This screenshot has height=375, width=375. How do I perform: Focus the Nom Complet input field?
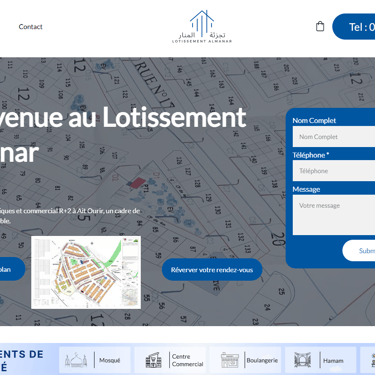click(334, 137)
